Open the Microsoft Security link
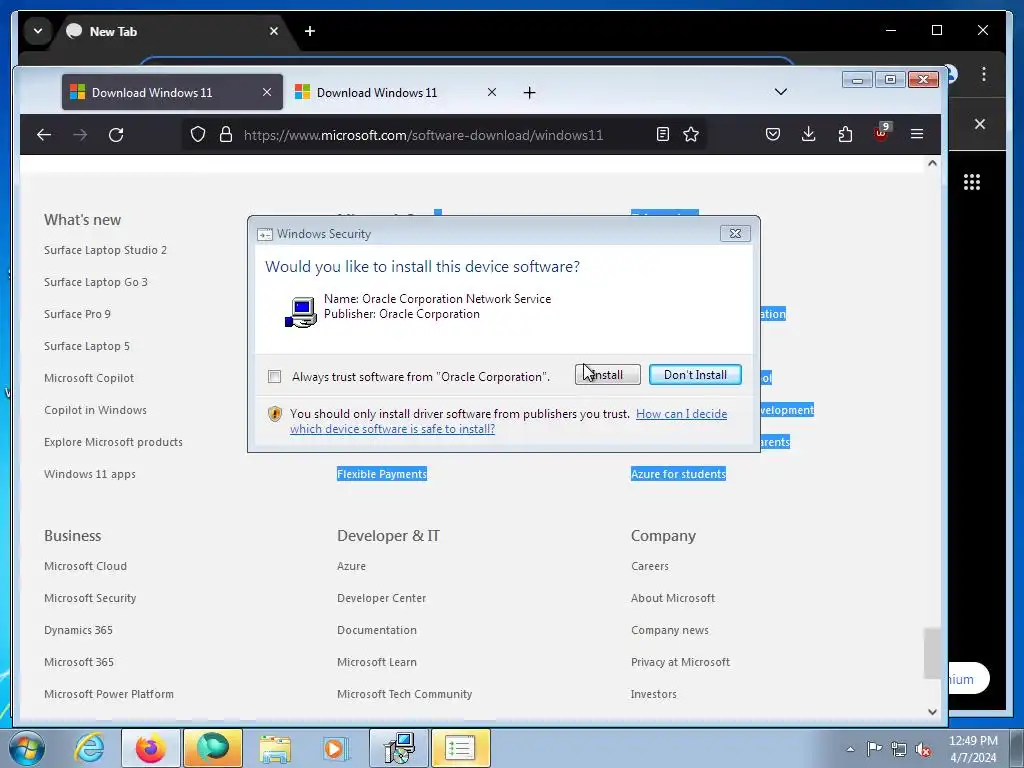This screenshot has width=1024, height=768. [90, 598]
